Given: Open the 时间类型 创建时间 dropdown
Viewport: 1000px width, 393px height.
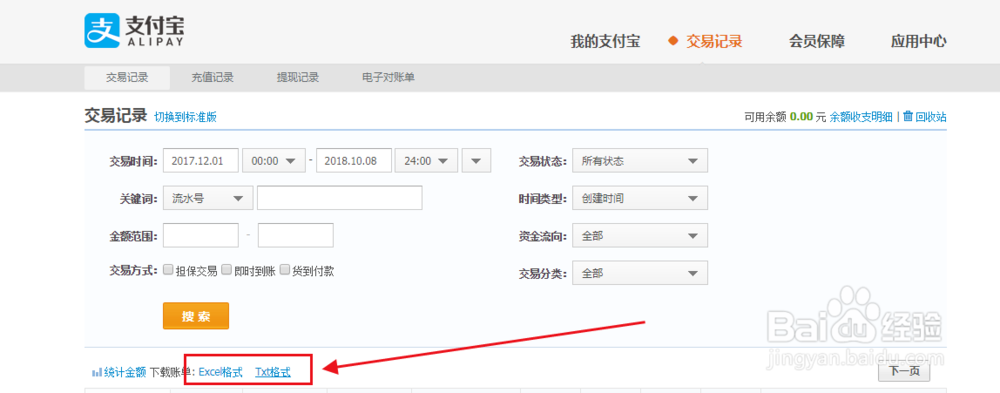Looking at the screenshot, I should (640, 198).
